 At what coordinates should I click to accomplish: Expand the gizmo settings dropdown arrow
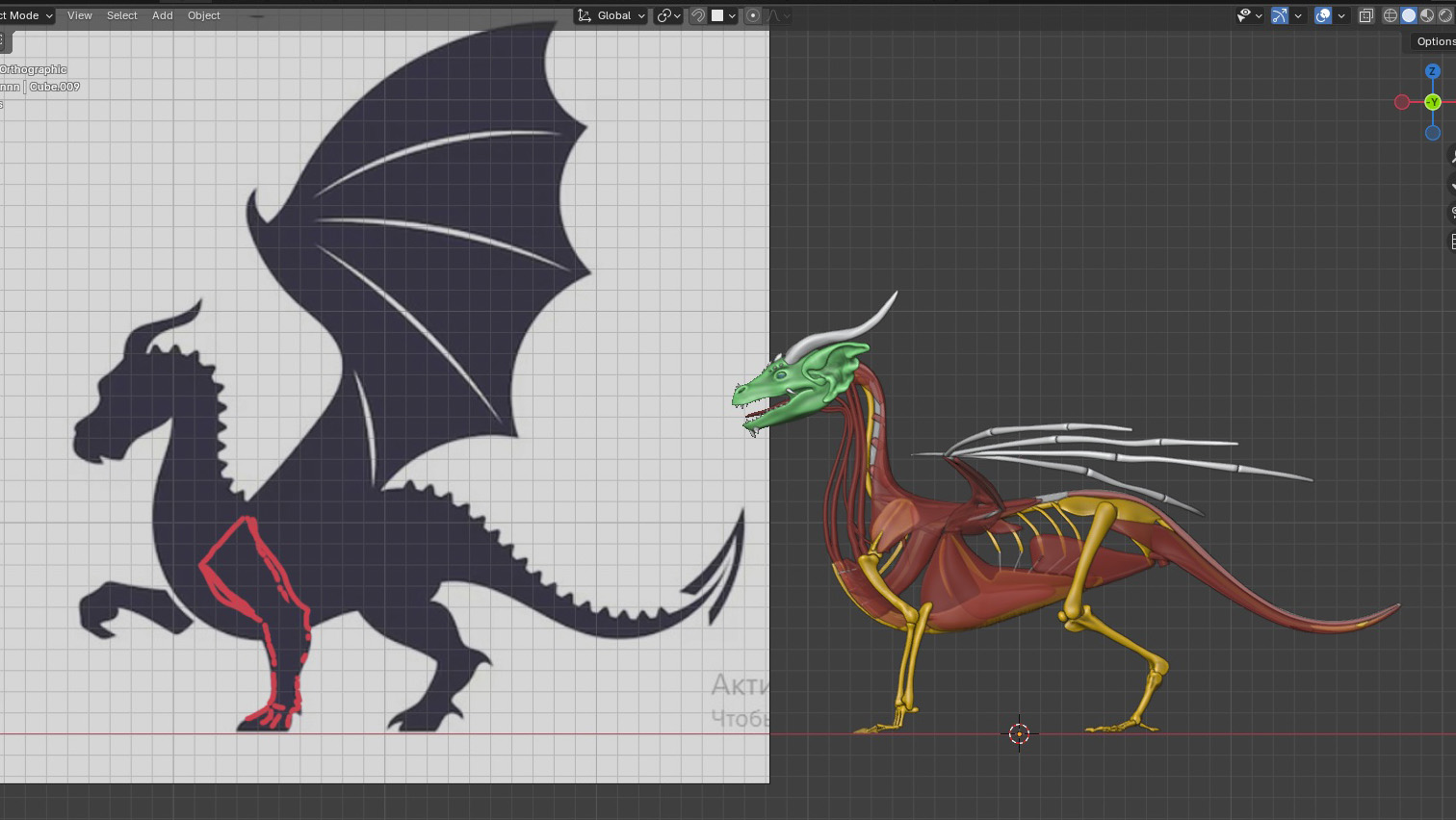tap(1298, 15)
